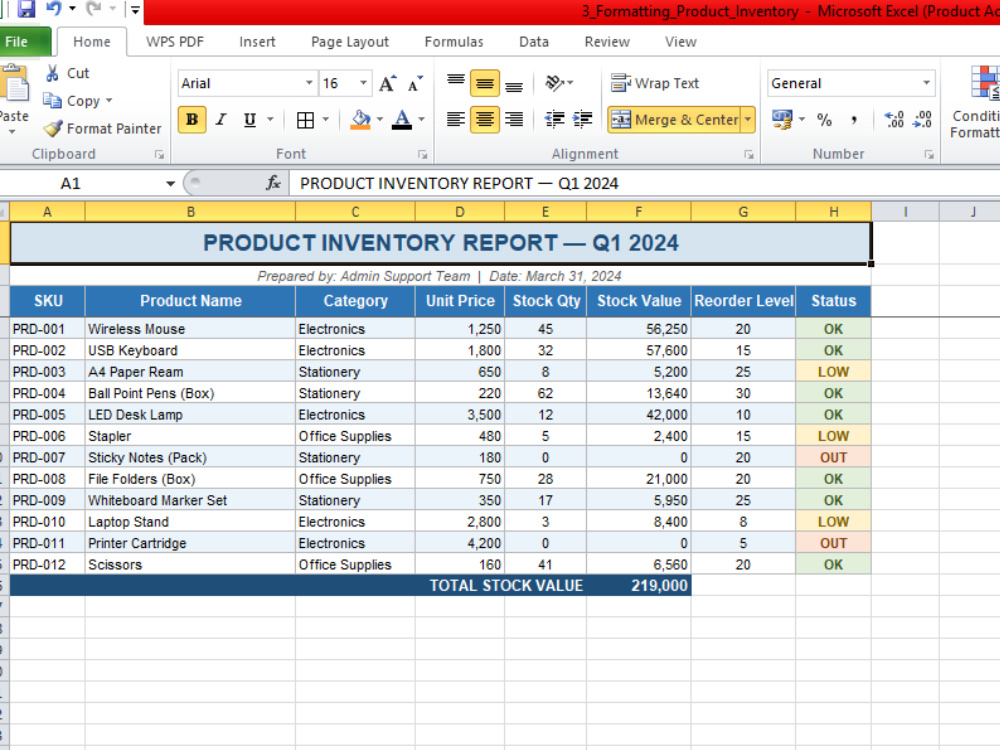Viewport: 1000px width, 750px height.
Task: Click the Borders grid icon
Action: [305, 120]
